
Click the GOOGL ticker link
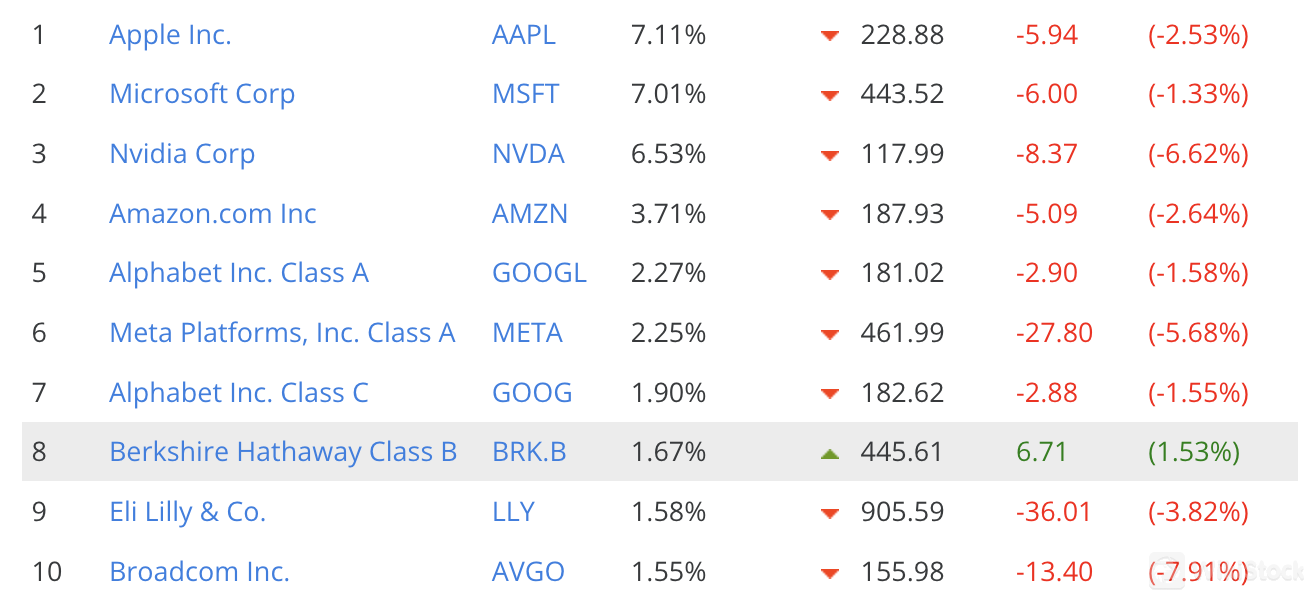coord(539,273)
